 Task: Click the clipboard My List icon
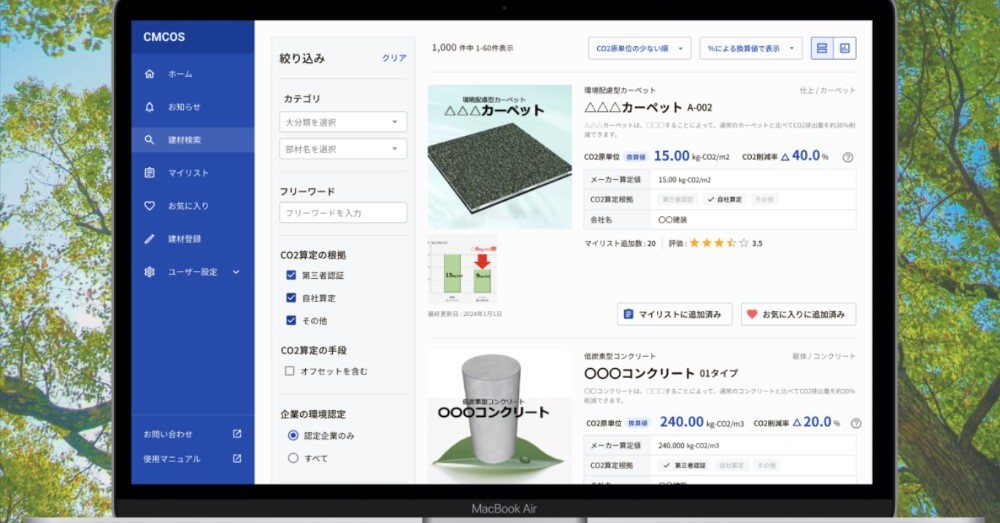149,173
